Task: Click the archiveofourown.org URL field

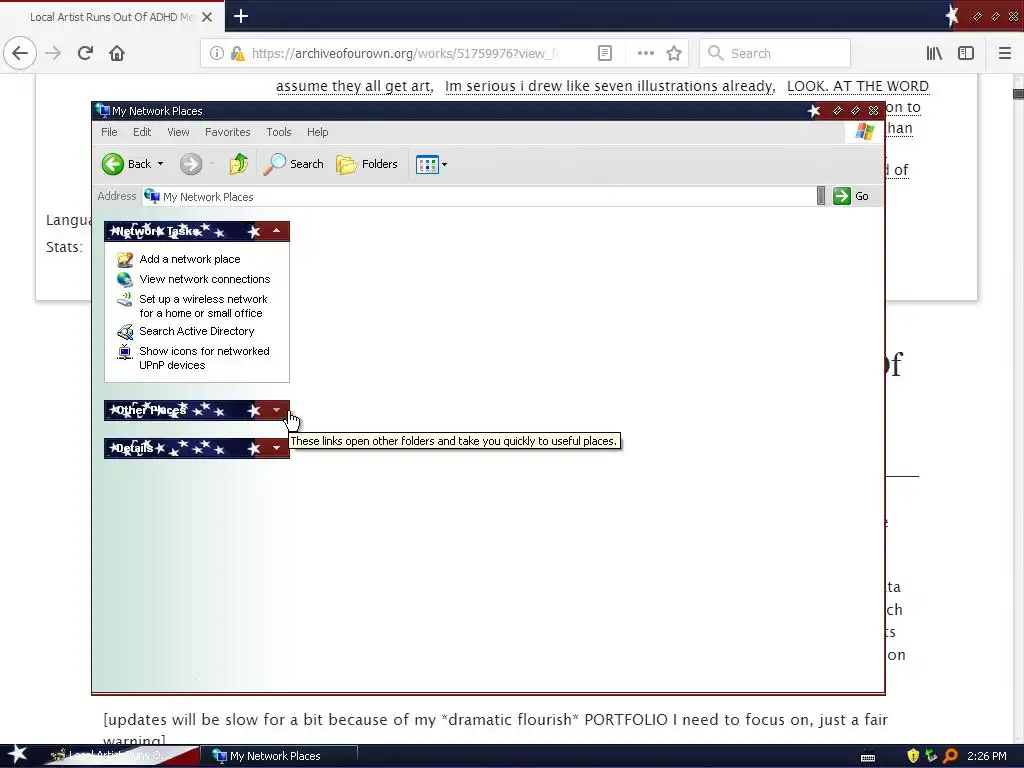Action: (x=405, y=54)
